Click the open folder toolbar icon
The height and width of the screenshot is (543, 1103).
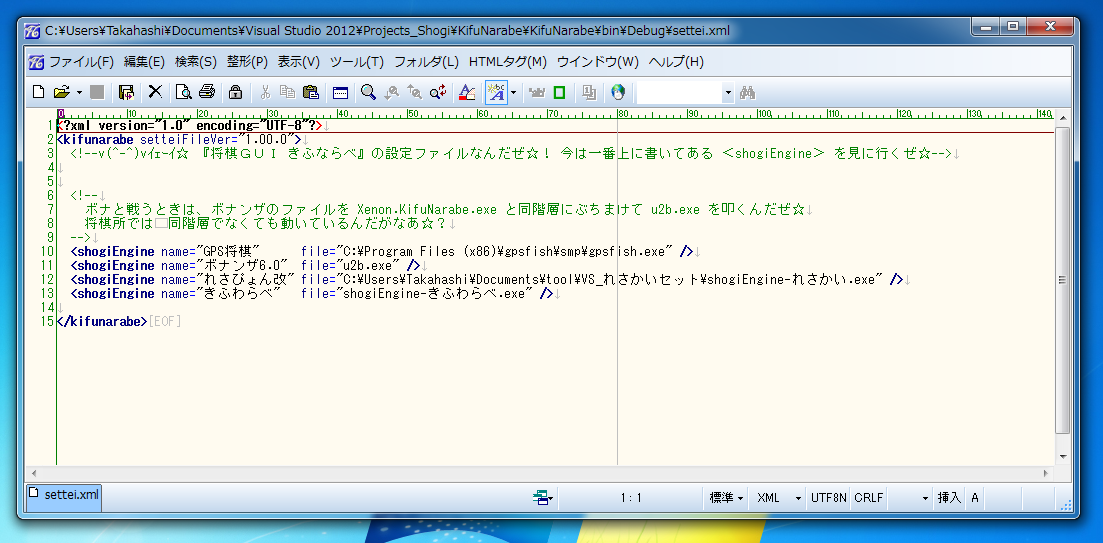coord(63,92)
